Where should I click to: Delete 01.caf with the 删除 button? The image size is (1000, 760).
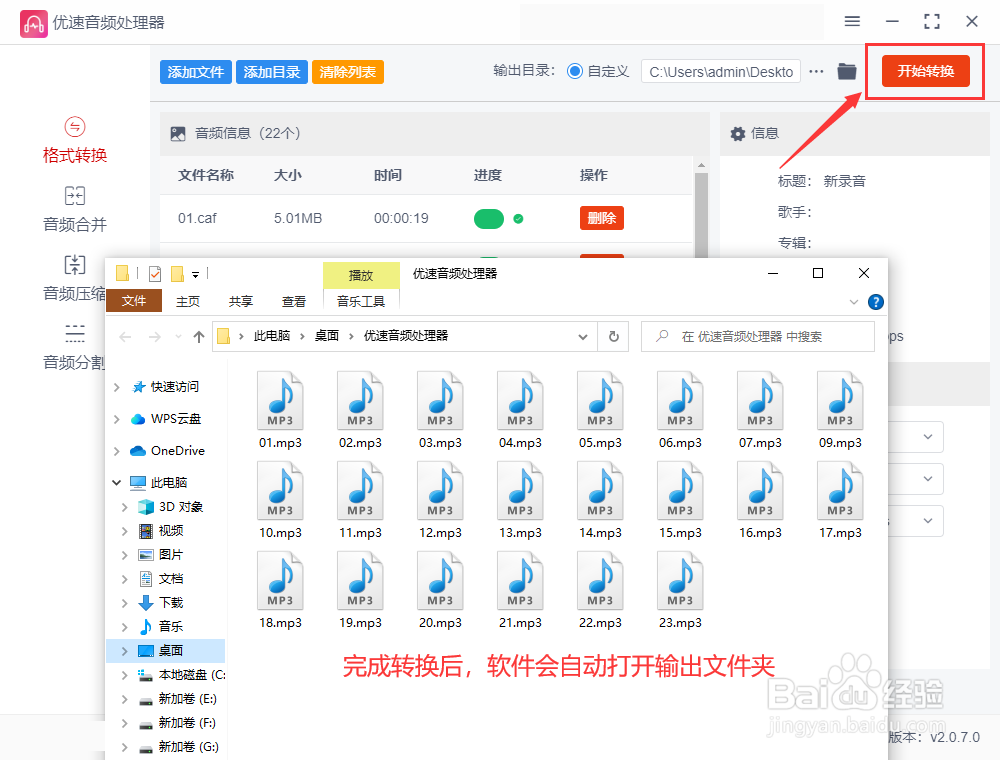(x=601, y=218)
